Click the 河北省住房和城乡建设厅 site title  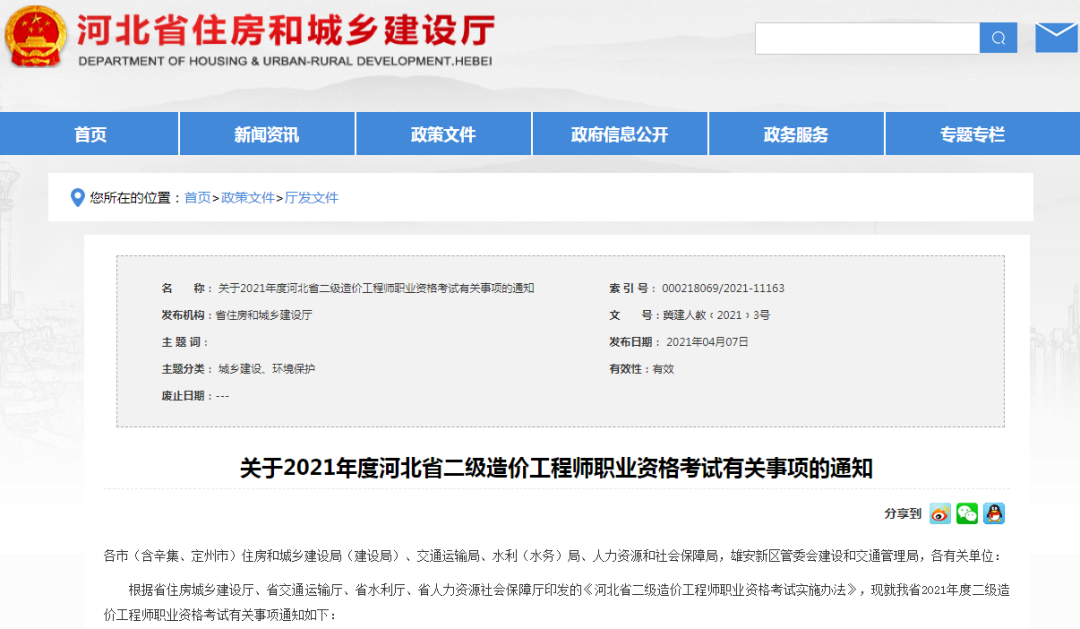pos(285,31)
